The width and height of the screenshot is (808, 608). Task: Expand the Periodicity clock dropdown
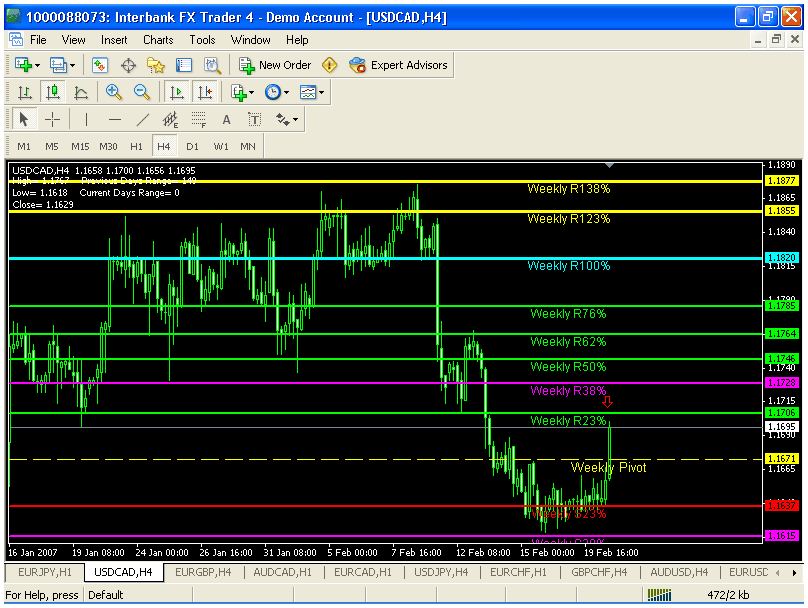coord(276,92)
